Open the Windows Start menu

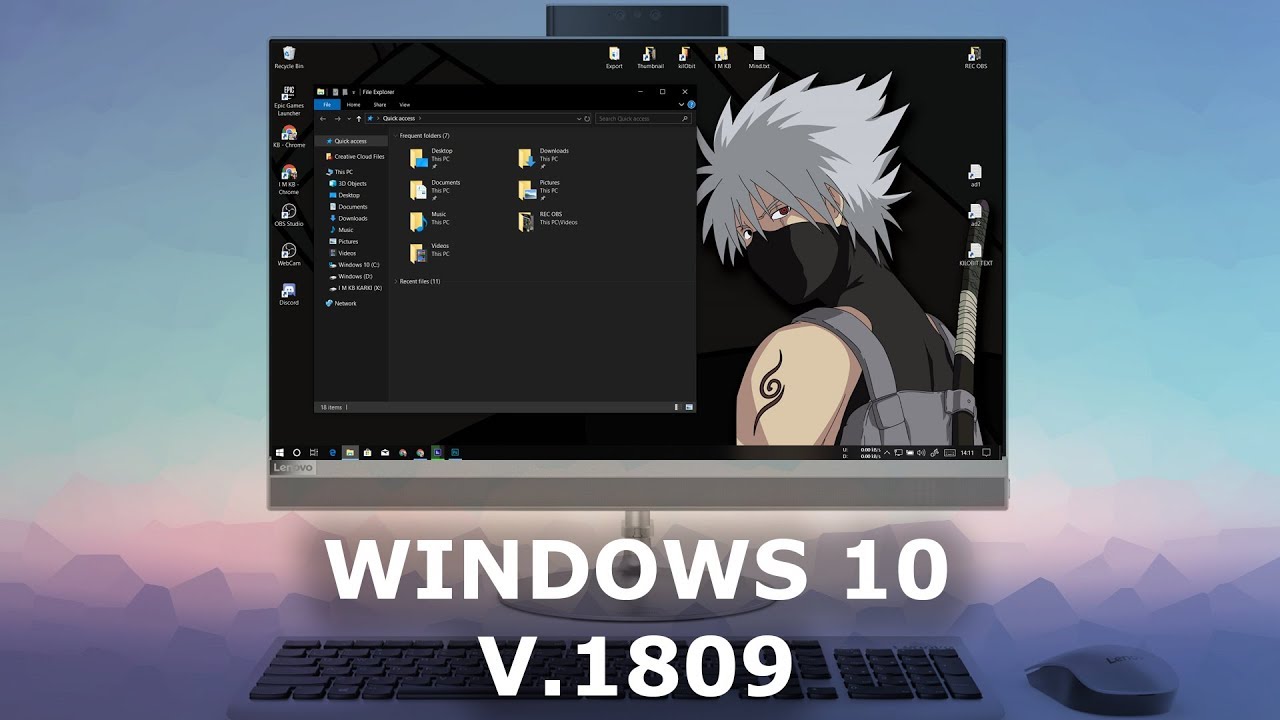280,452
